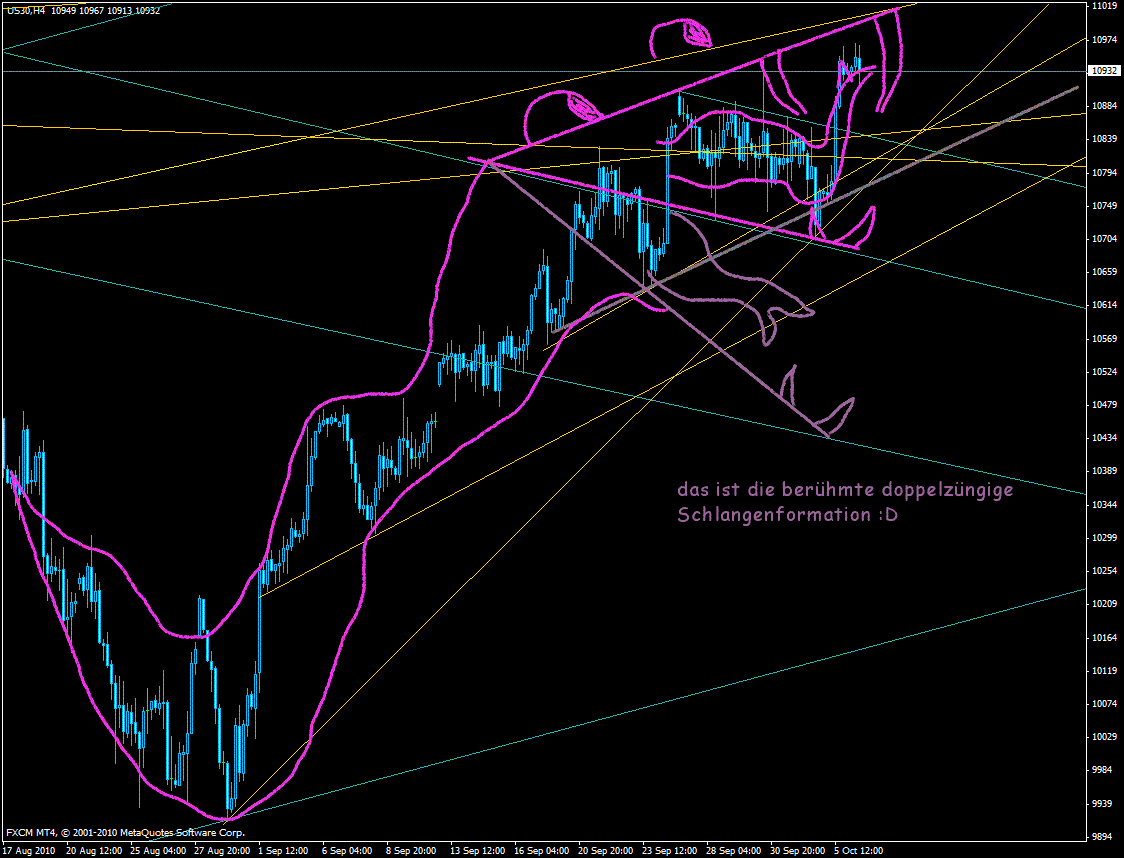Click the price axis value 10299
The width and height of the screenshot is (1124, 858).
[x=1105, y=538]
